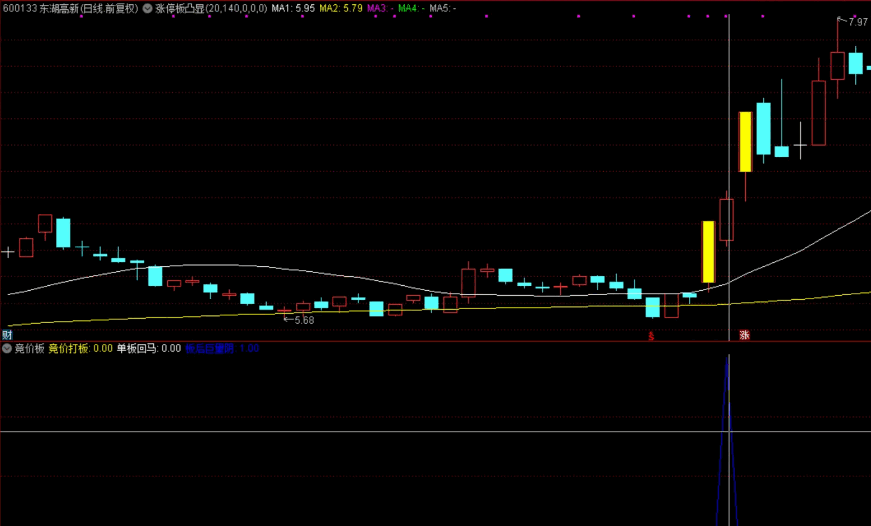
Task: Click the 涨 limit-up marker icon
Action: (x=744, y=335)
